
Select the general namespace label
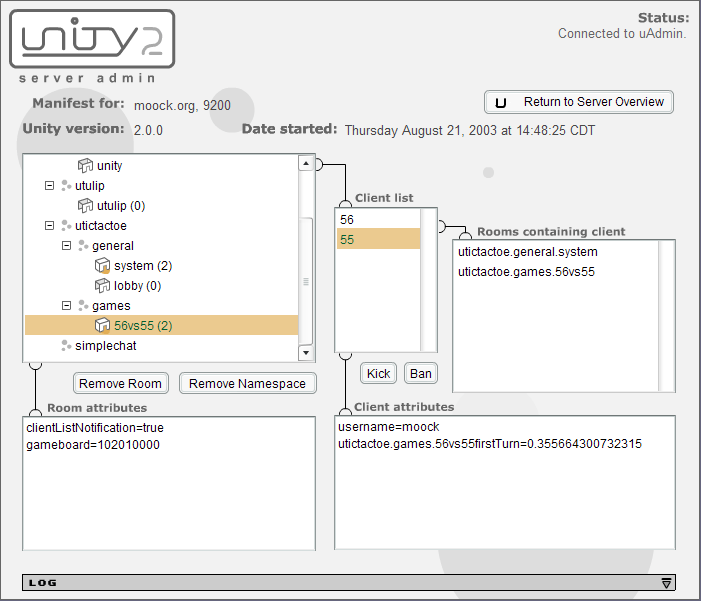point(113,246)
